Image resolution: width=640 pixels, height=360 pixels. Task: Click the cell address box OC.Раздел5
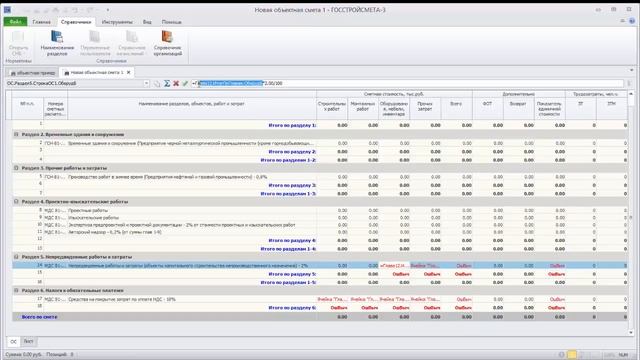(75, 83)
